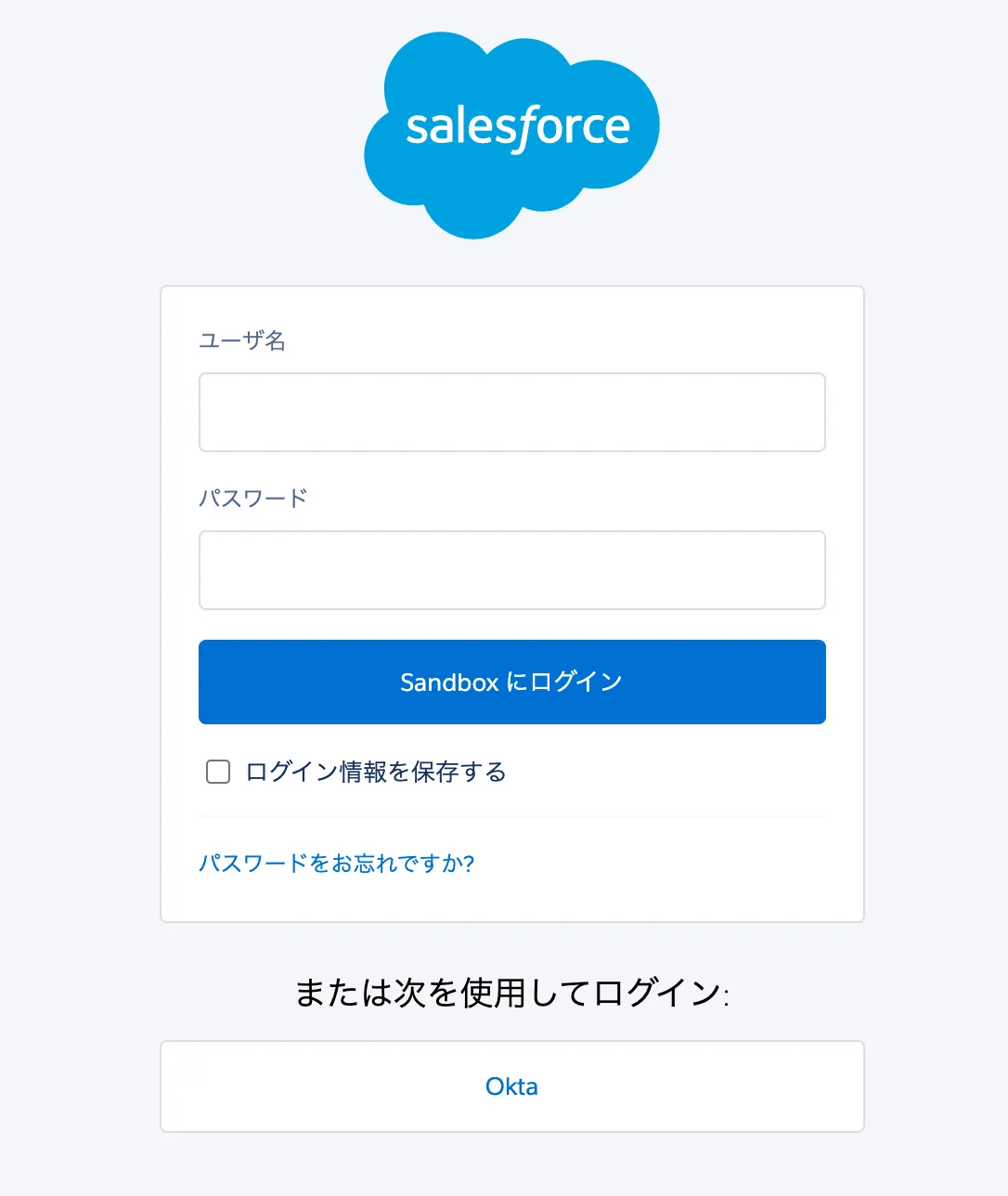This screenshot has height=1196, width=1008.
Task: Open the パスワードをお忘れですか? link
Action: coord(337,864)
